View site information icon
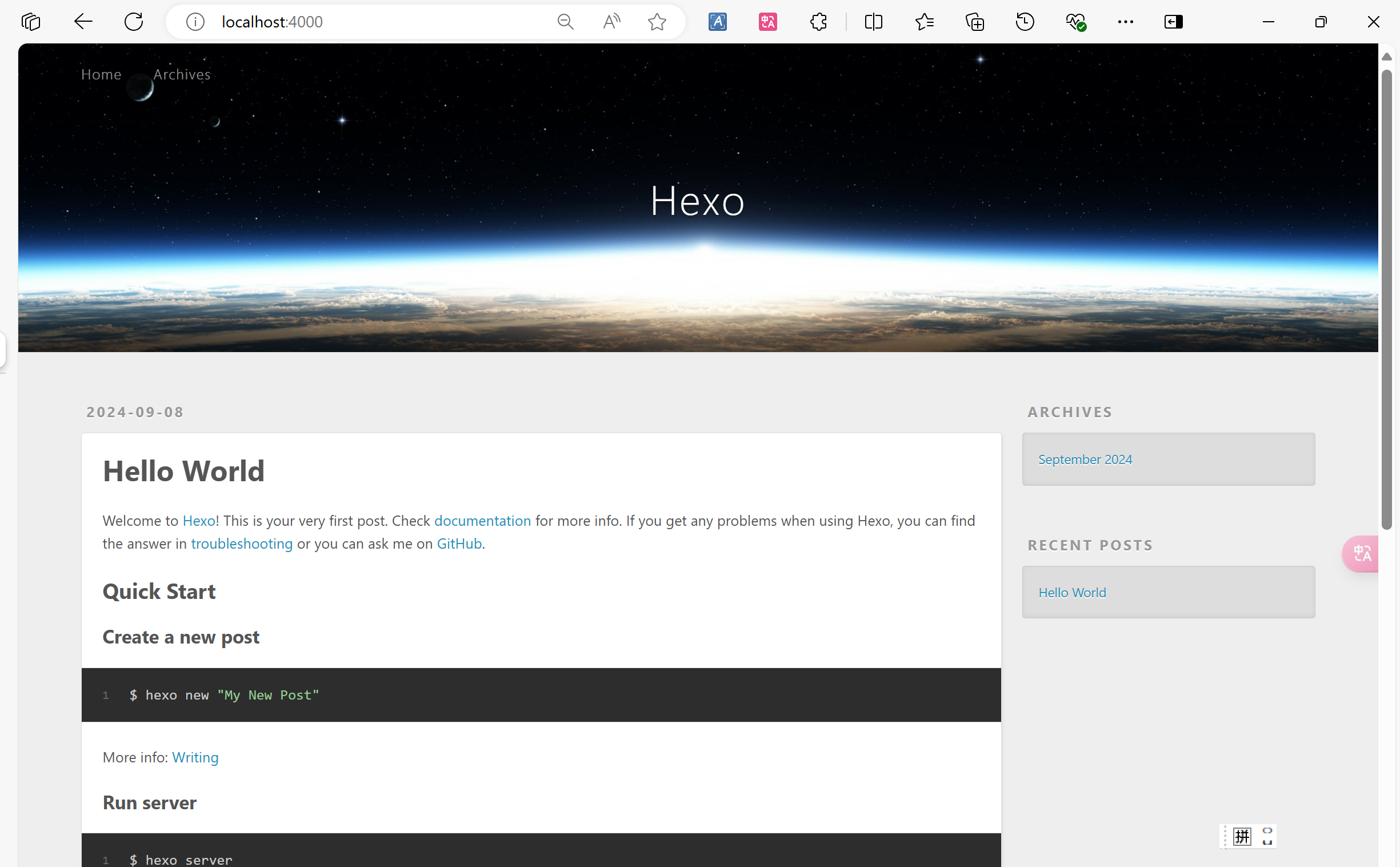Screen dimensions: 1400x867 point(195,22)
